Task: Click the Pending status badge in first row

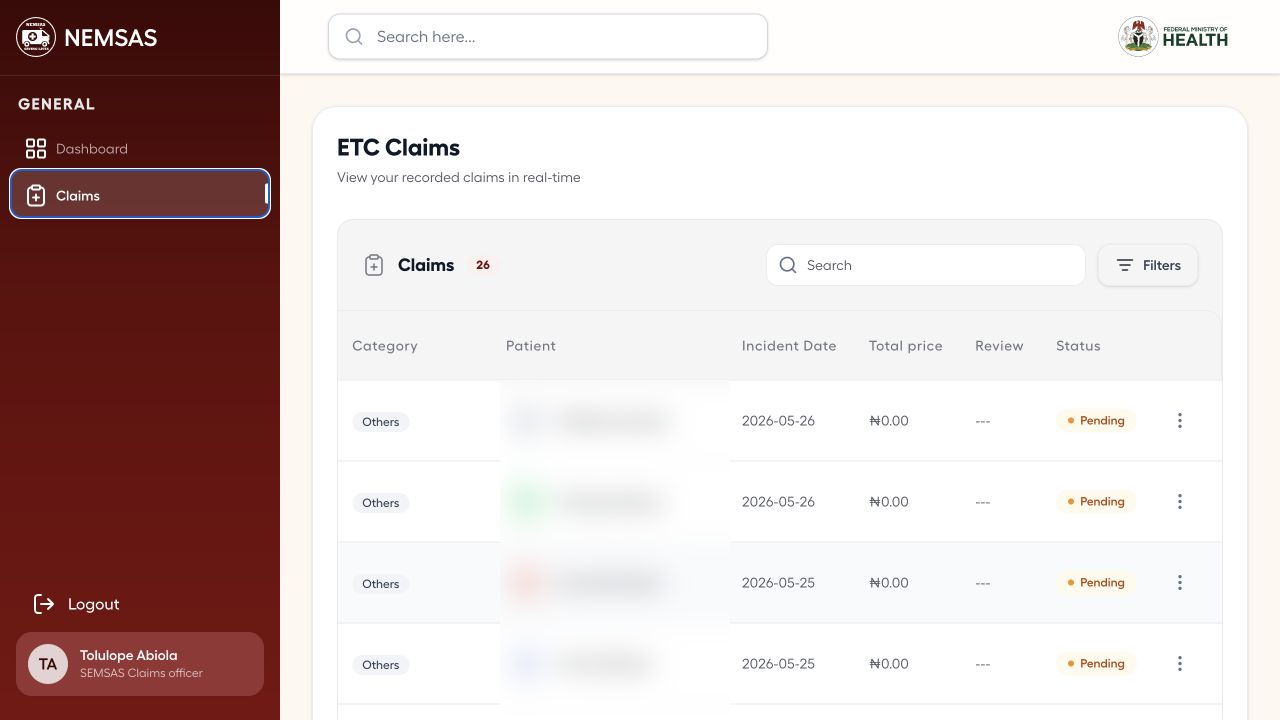Action: (1096, 421)
